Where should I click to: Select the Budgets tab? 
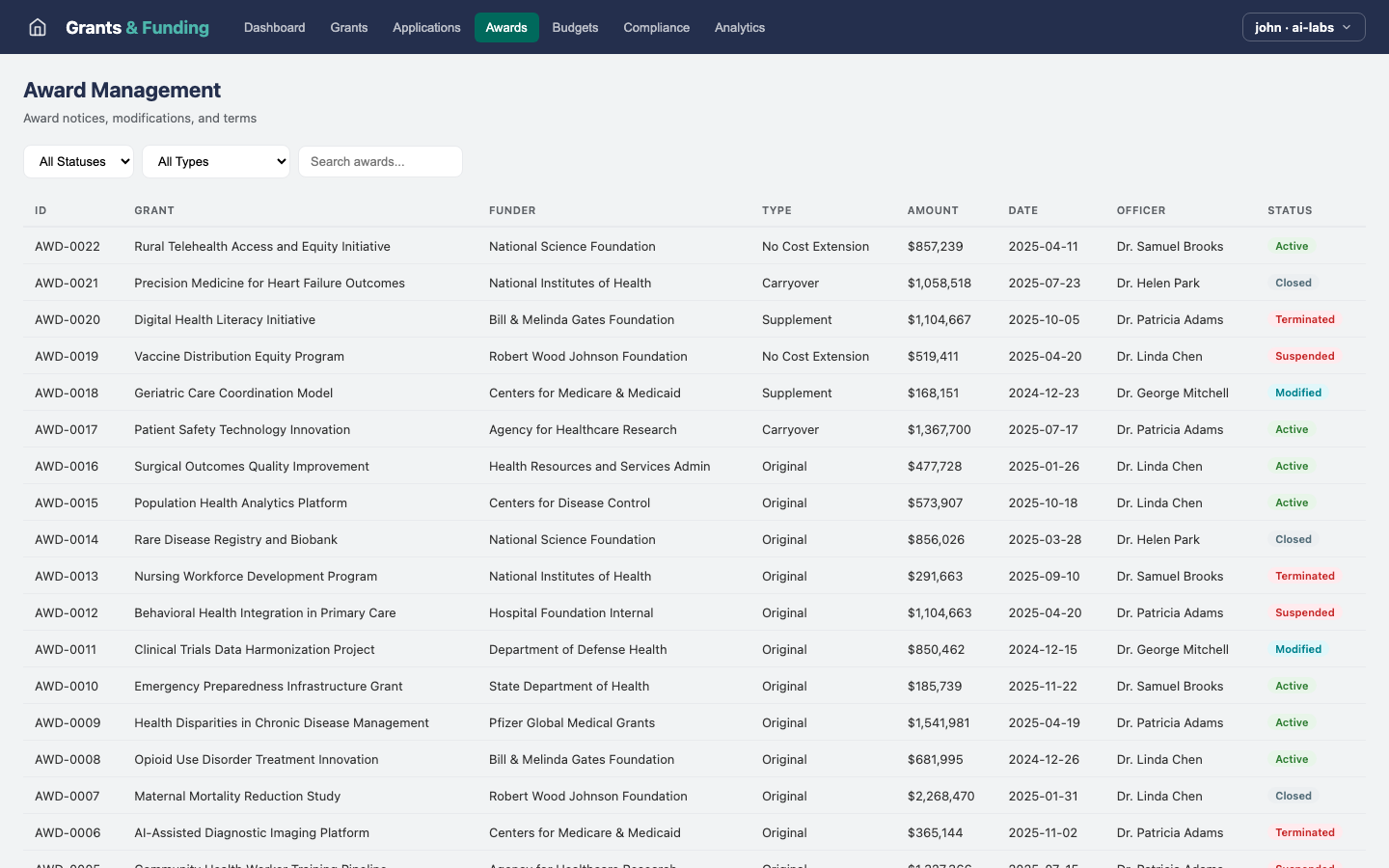tap(575, 27)
